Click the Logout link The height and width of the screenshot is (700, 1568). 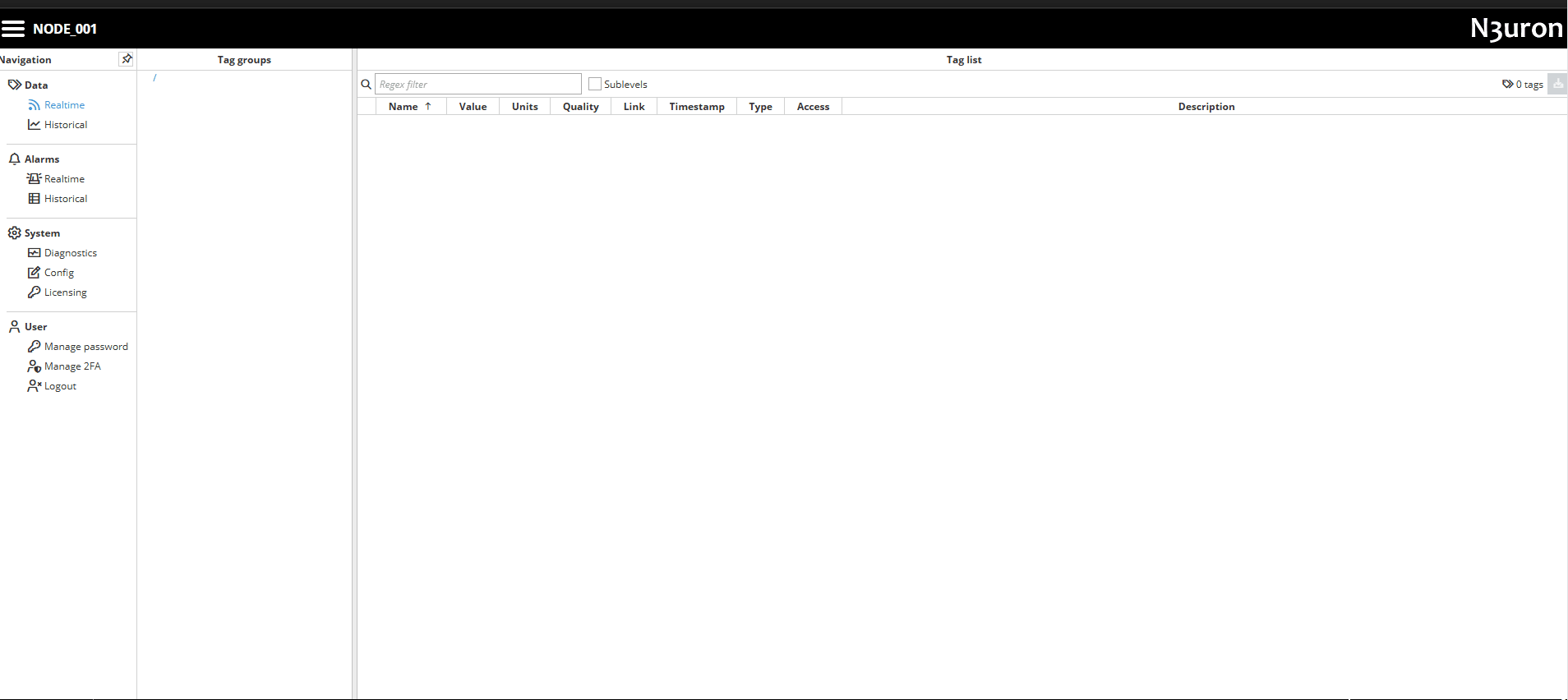(x=60, y=386)
